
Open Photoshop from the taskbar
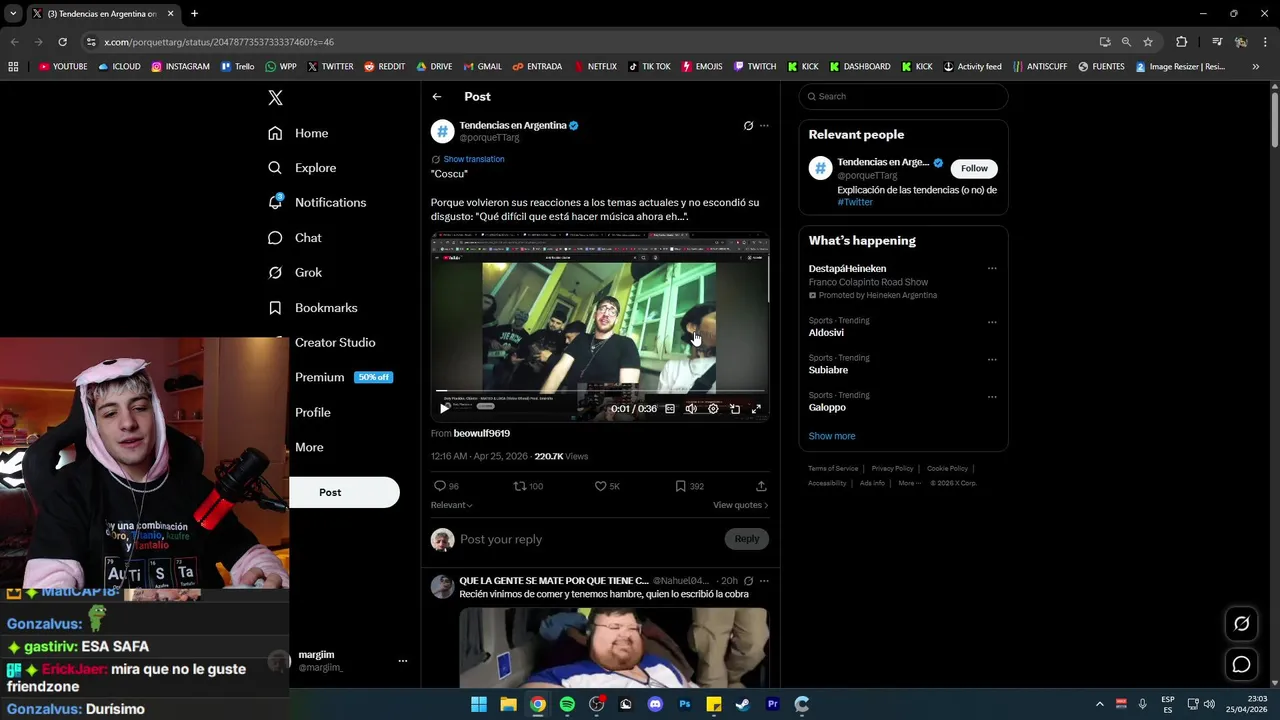tap(684, 704)
